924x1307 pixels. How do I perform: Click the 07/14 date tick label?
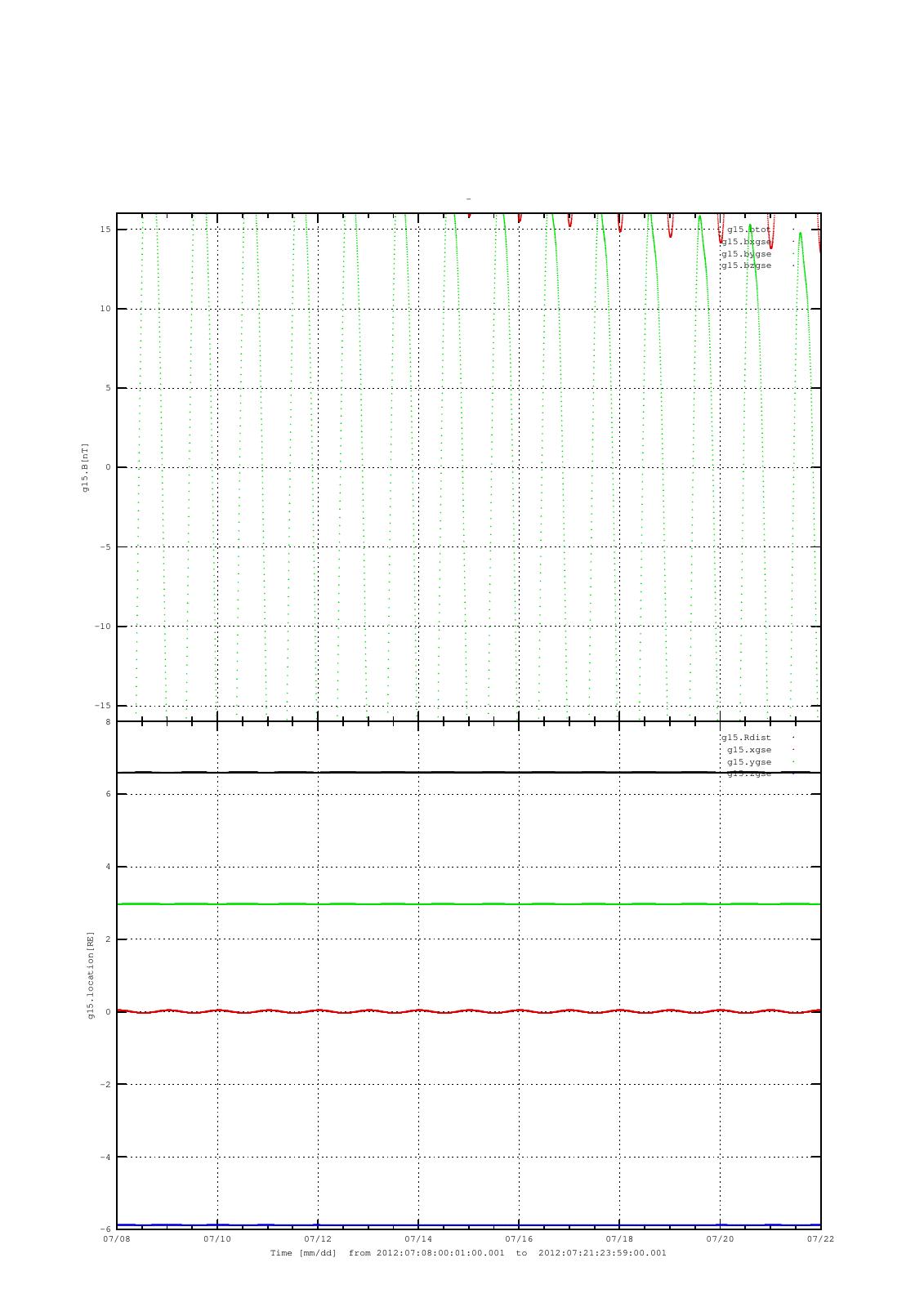418,1239
